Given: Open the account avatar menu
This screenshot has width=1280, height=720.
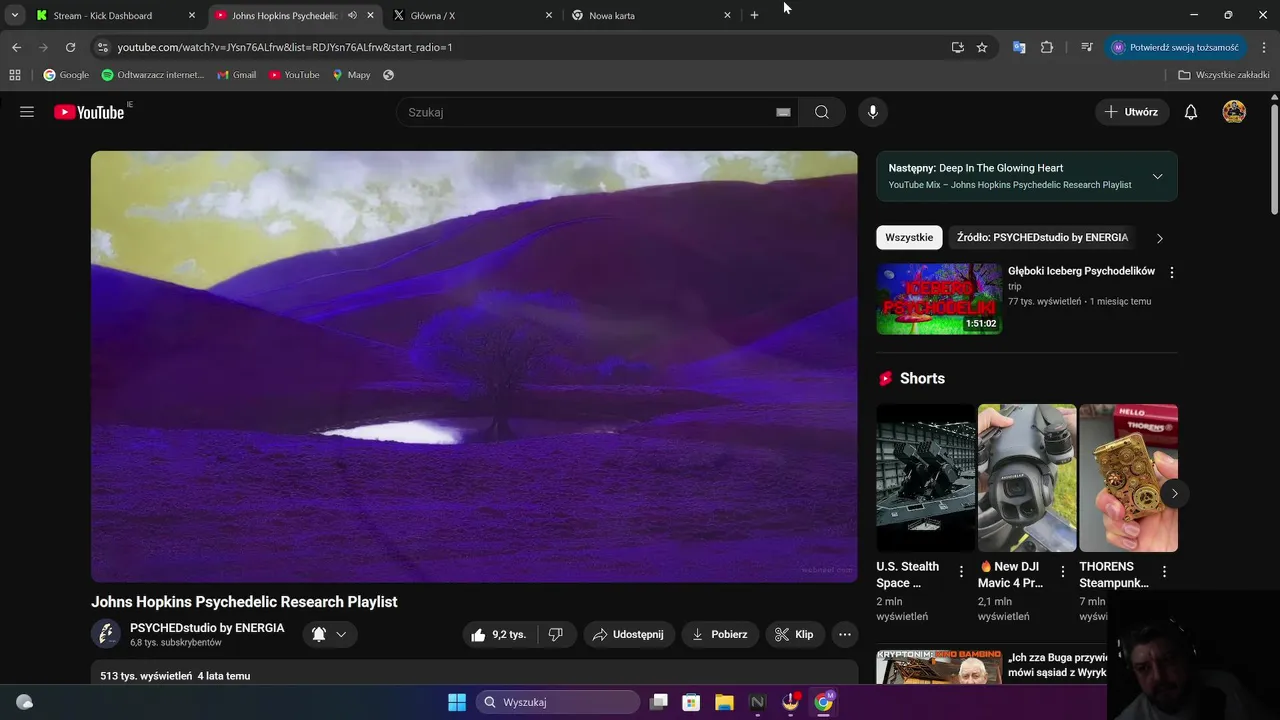Looking at the screenshot, I should (1234, 112).
